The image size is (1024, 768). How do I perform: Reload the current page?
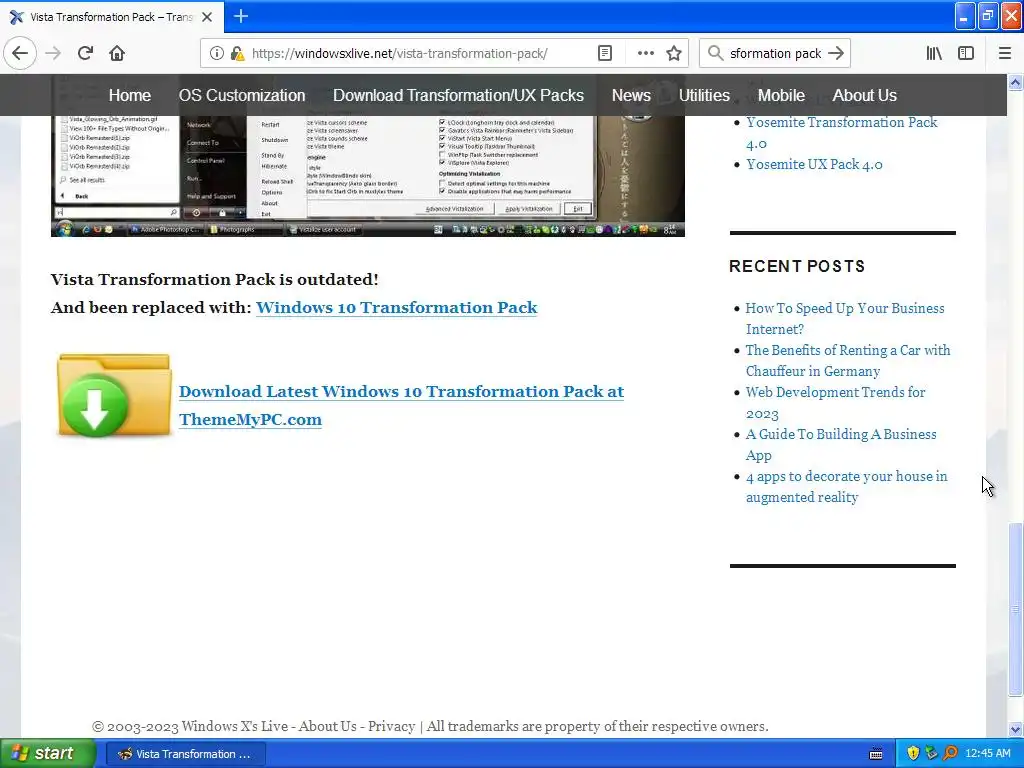[85, 53]
